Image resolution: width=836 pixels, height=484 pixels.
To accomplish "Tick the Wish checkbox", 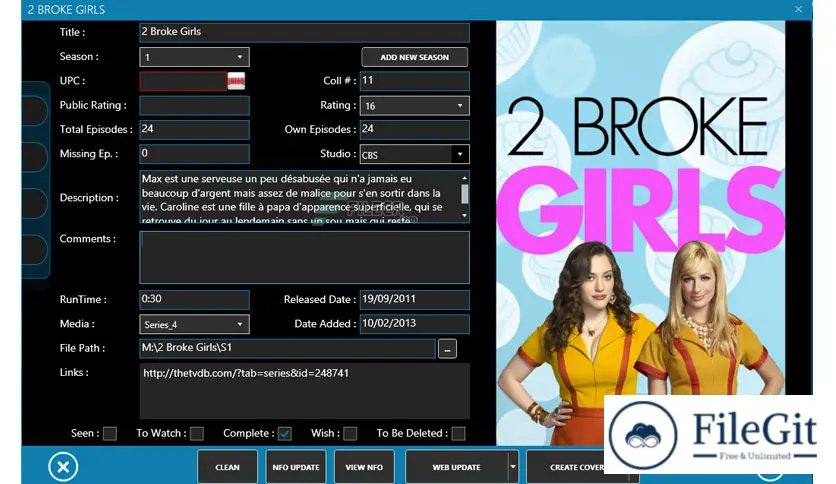I will (x=350, y=433).
